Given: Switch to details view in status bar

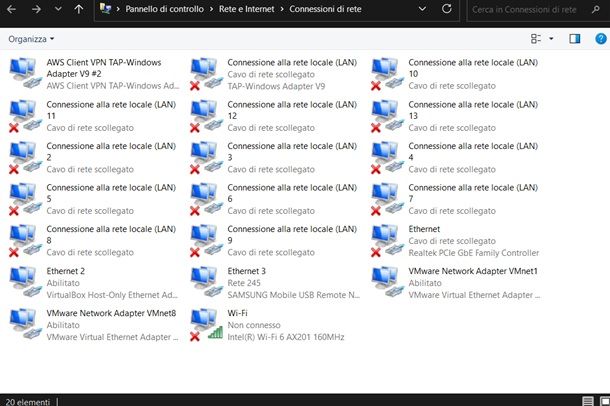Looking at the screenshot, I should pyautogui.click(x=588, y=401).
